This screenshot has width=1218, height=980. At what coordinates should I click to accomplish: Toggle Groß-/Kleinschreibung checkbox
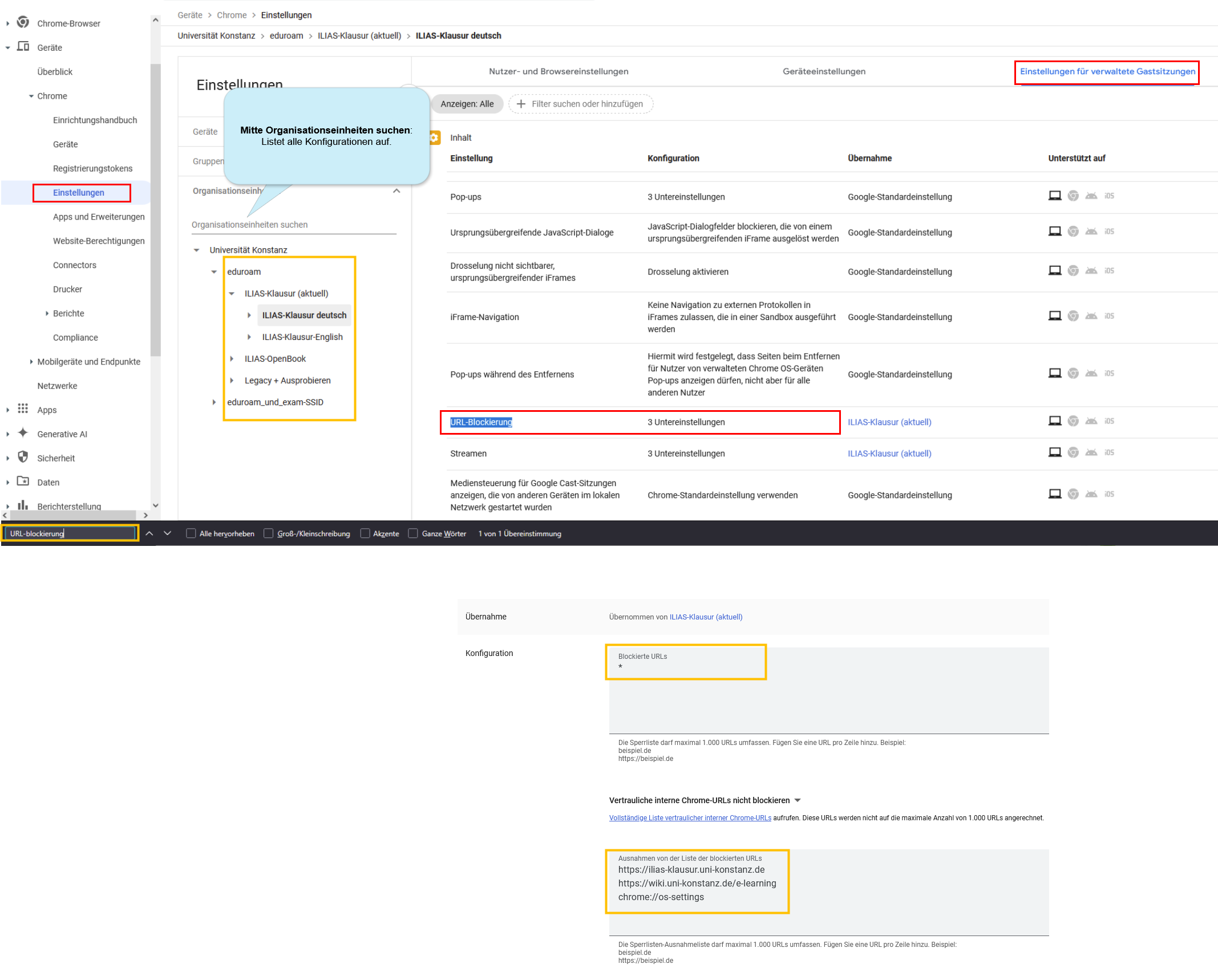pyautogui.click(x=268, y=533)
